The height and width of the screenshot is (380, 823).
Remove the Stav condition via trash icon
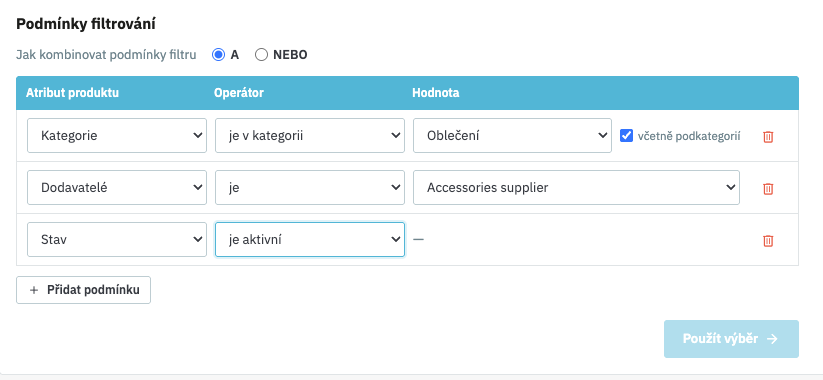[768, 240]
